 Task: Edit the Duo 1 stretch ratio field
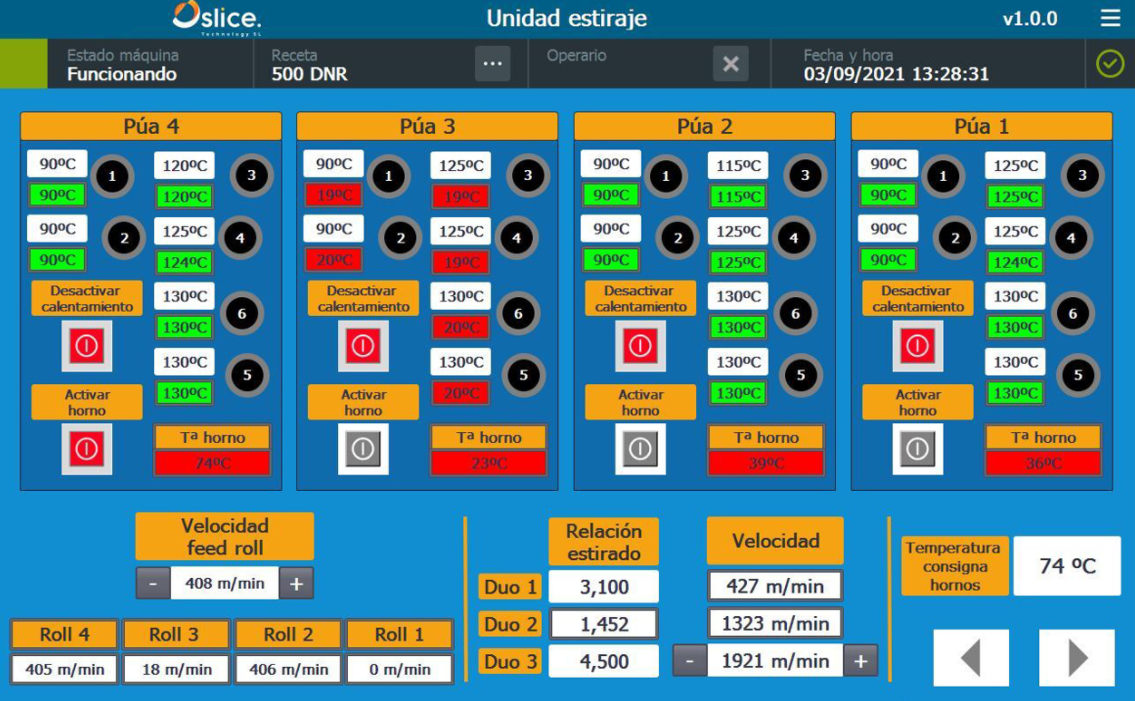(603, 587)
